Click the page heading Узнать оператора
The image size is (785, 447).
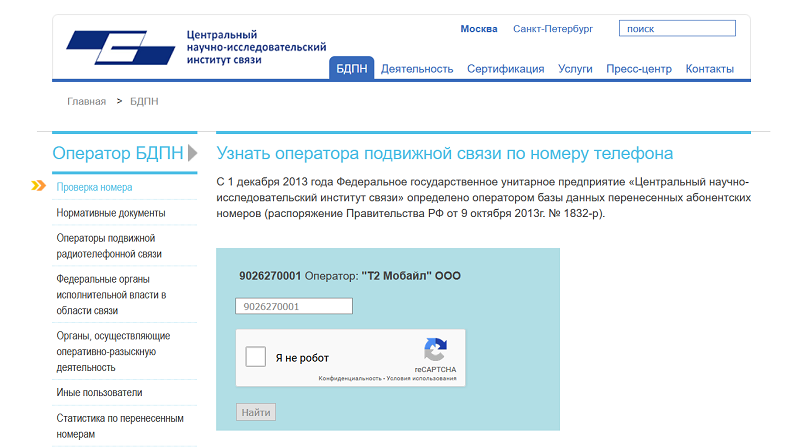tap(445, 153)
